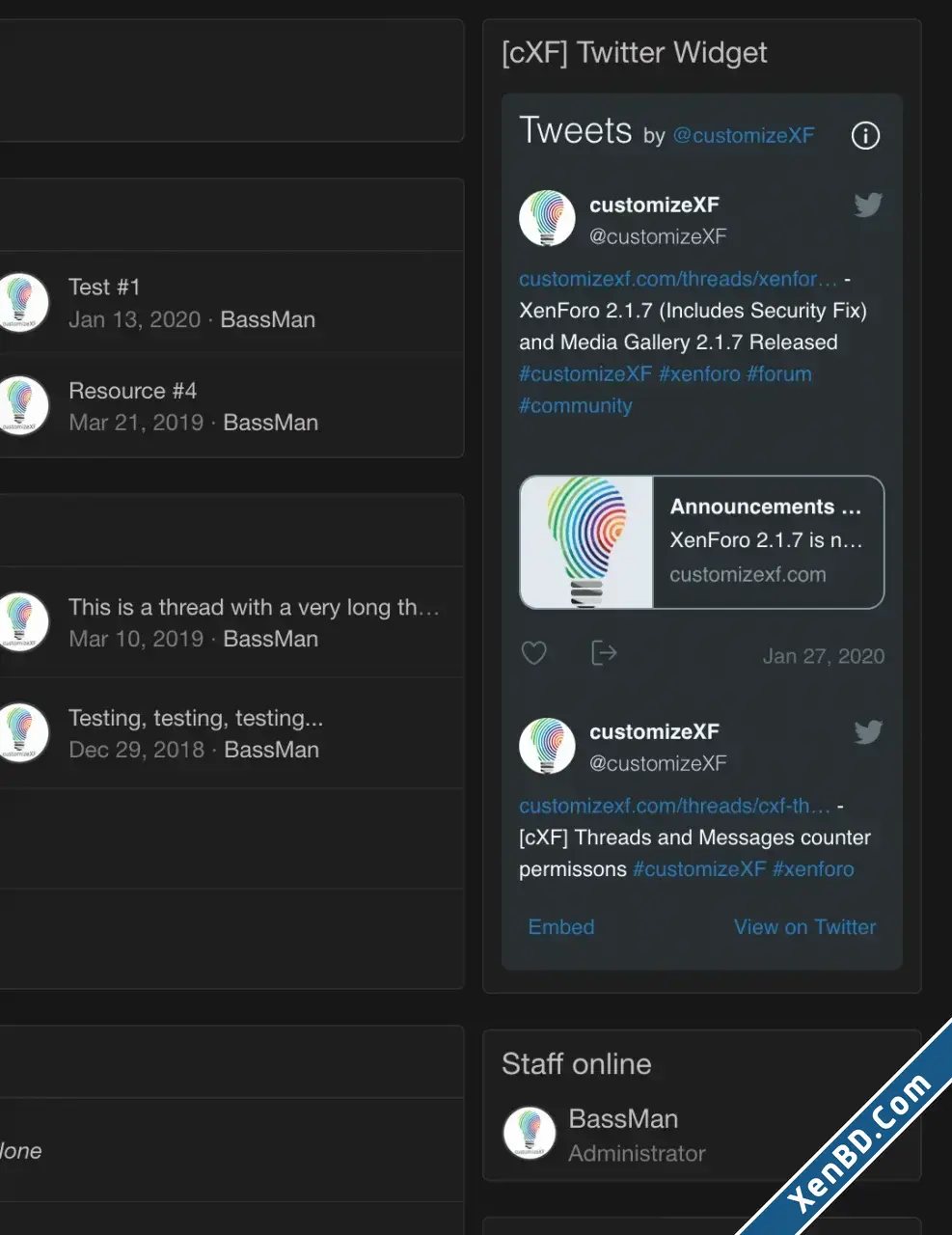952x1235 pixels.
Task: Click the Twitter widget info icon
Action: (x=865, y=135)
